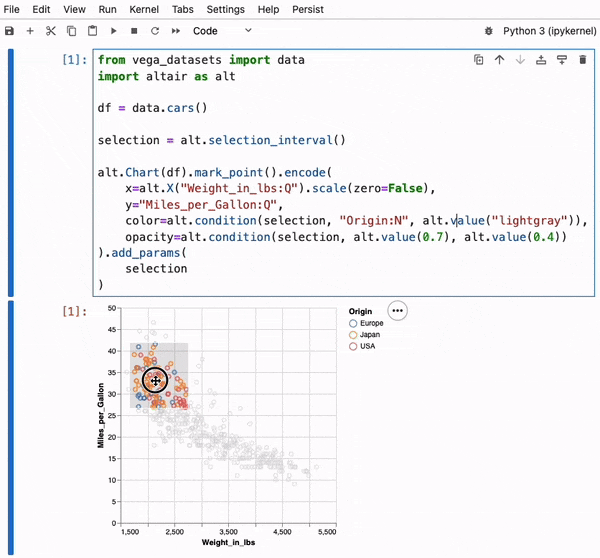The height and width of the screenshot is (558, 600).
Task: Restart kernel and run all cells
Action: [176, 31]
